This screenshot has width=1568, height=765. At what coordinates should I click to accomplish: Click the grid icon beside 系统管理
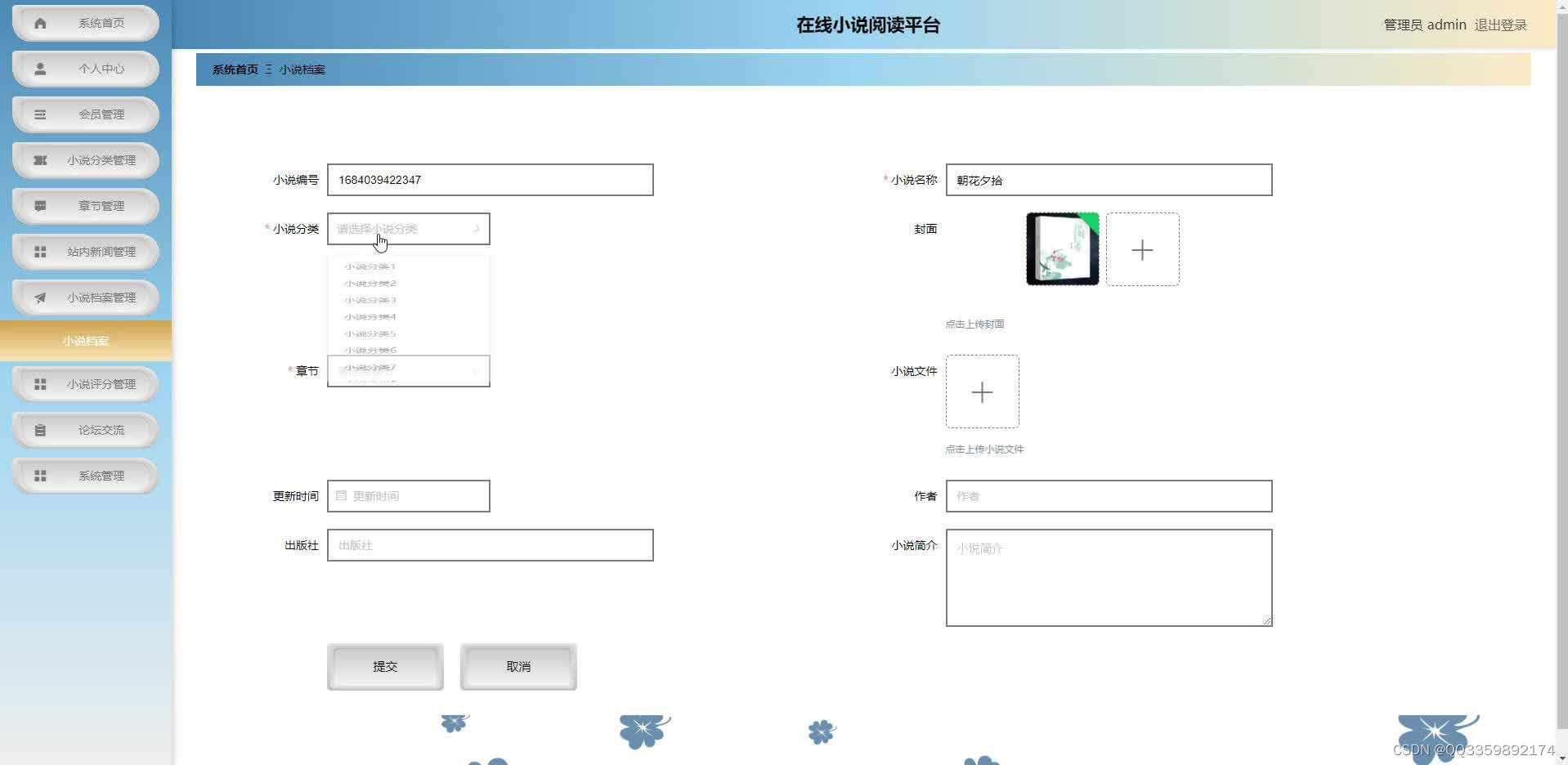point(40,476)
